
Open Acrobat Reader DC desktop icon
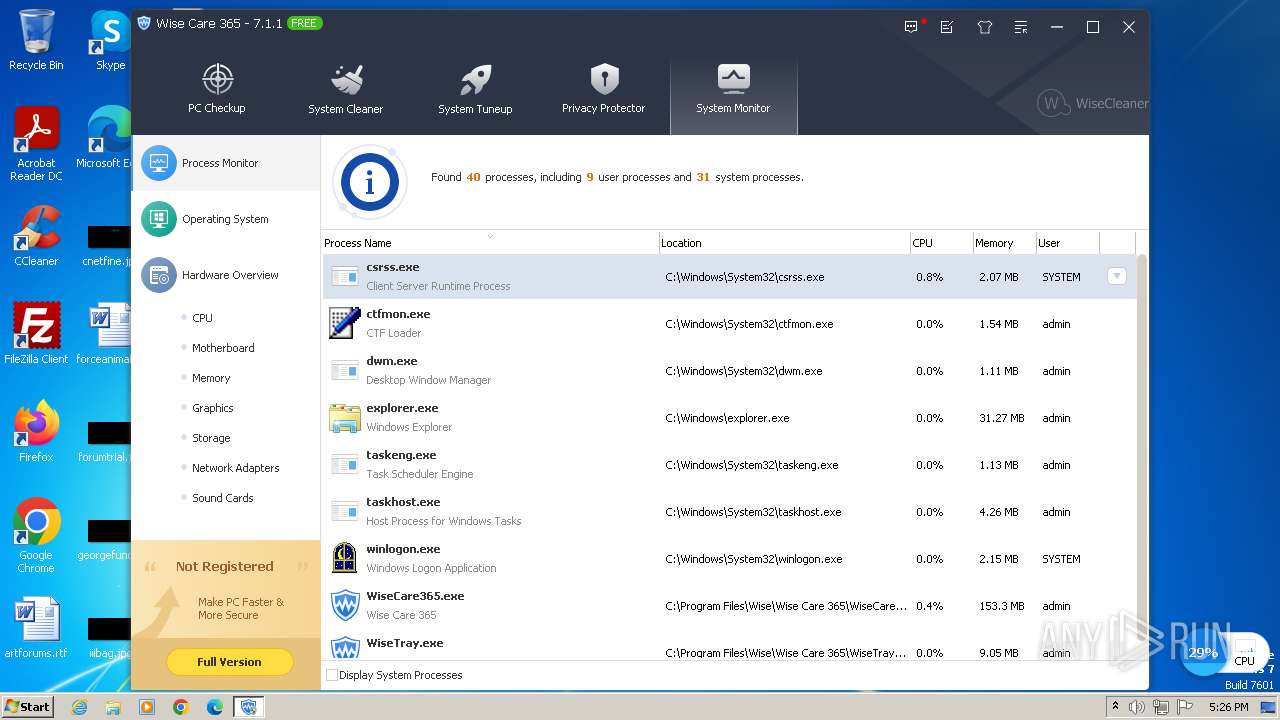37,145
